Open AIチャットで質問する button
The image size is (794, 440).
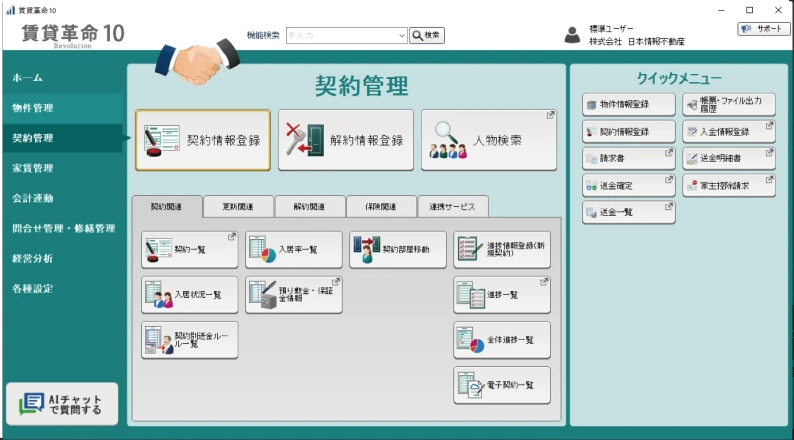[62, 404]
